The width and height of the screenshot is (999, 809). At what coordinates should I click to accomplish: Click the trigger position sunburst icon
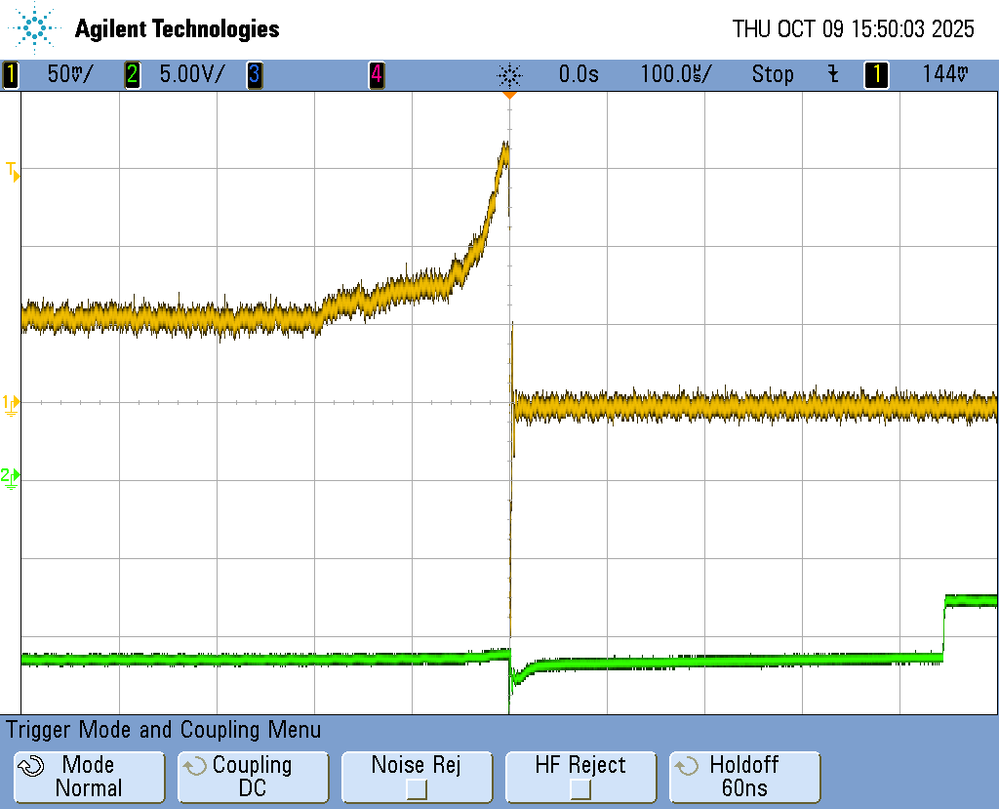point(510,75)
